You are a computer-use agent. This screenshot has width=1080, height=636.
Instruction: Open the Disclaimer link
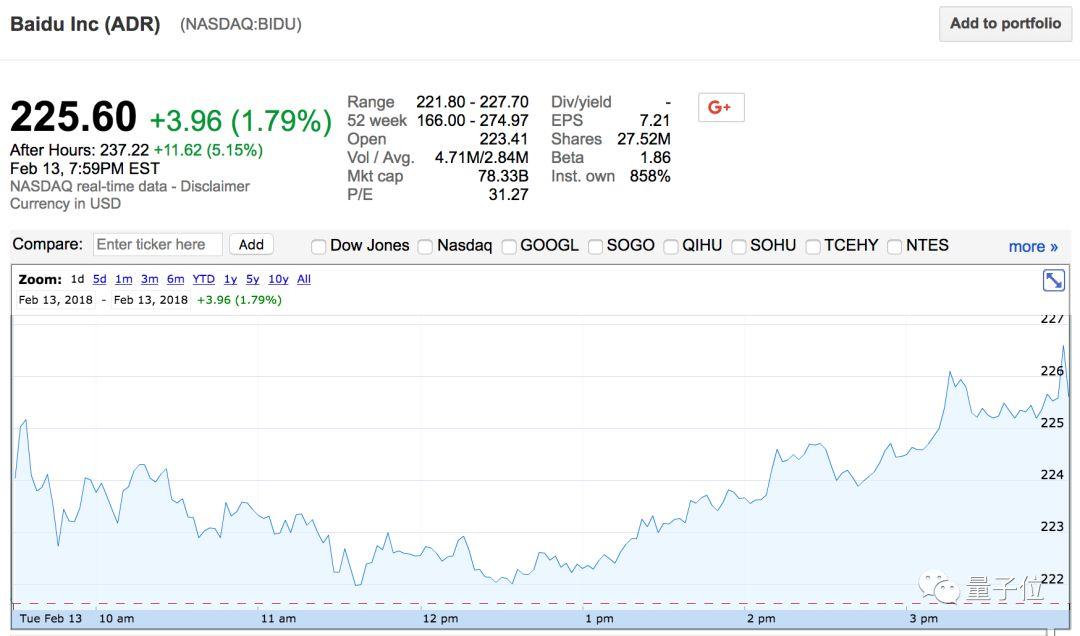click(x=215, y=186)
